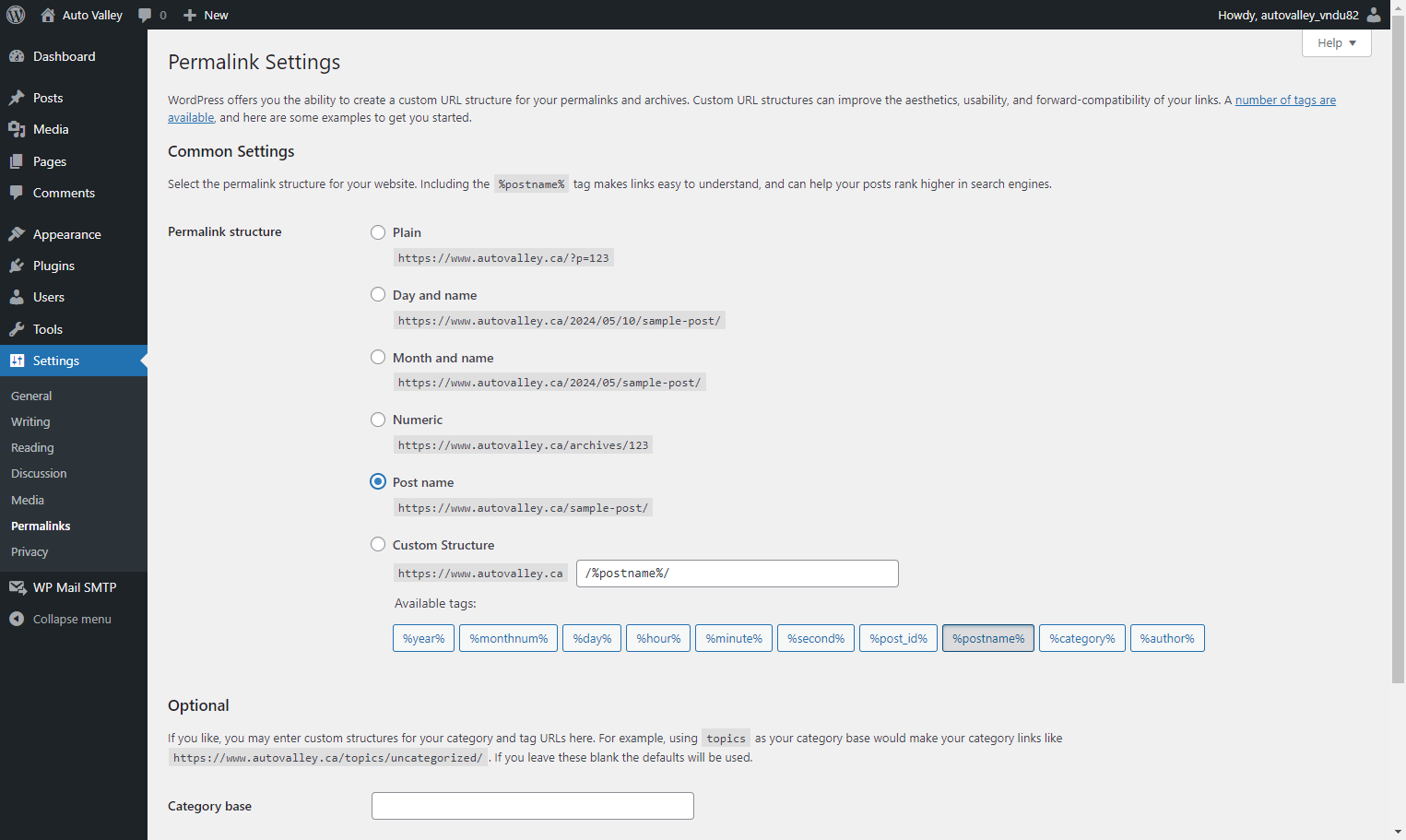
Task: Add the %category% tag button
Action: pos(1082,638)
